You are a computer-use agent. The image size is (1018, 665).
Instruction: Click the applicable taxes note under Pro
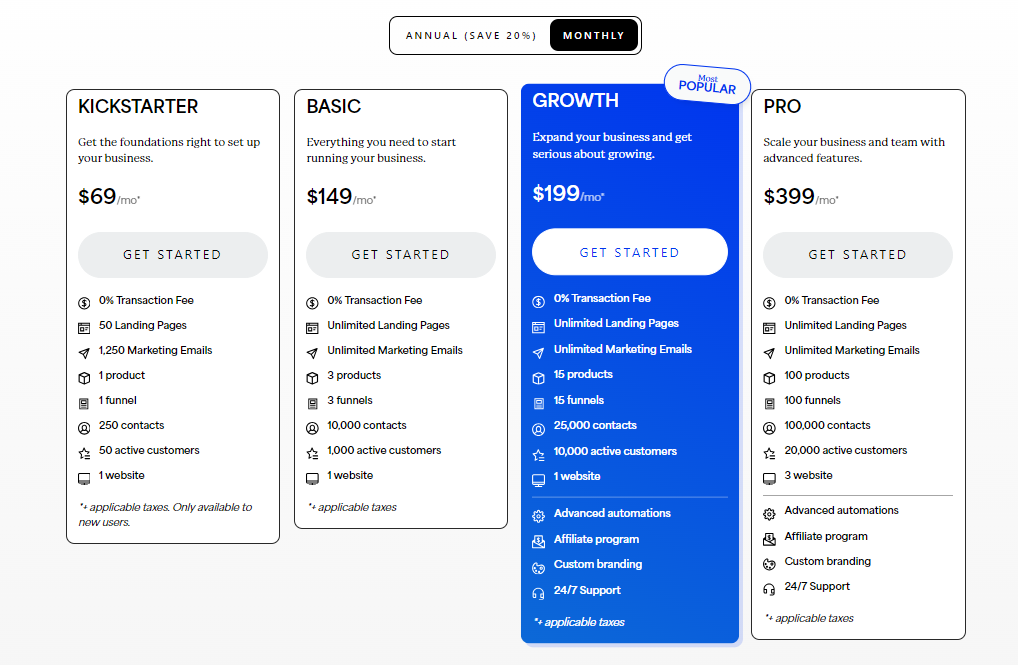809,618
